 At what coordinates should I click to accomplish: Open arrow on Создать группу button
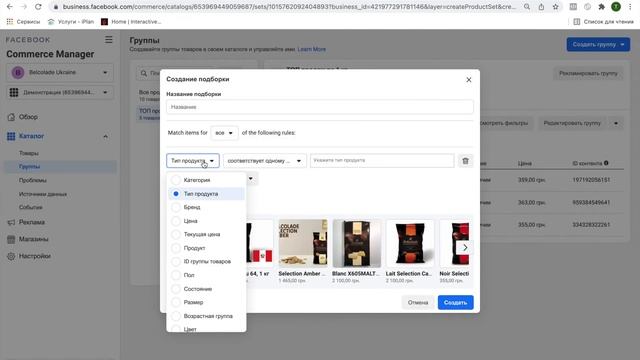(x=622, y=44)
